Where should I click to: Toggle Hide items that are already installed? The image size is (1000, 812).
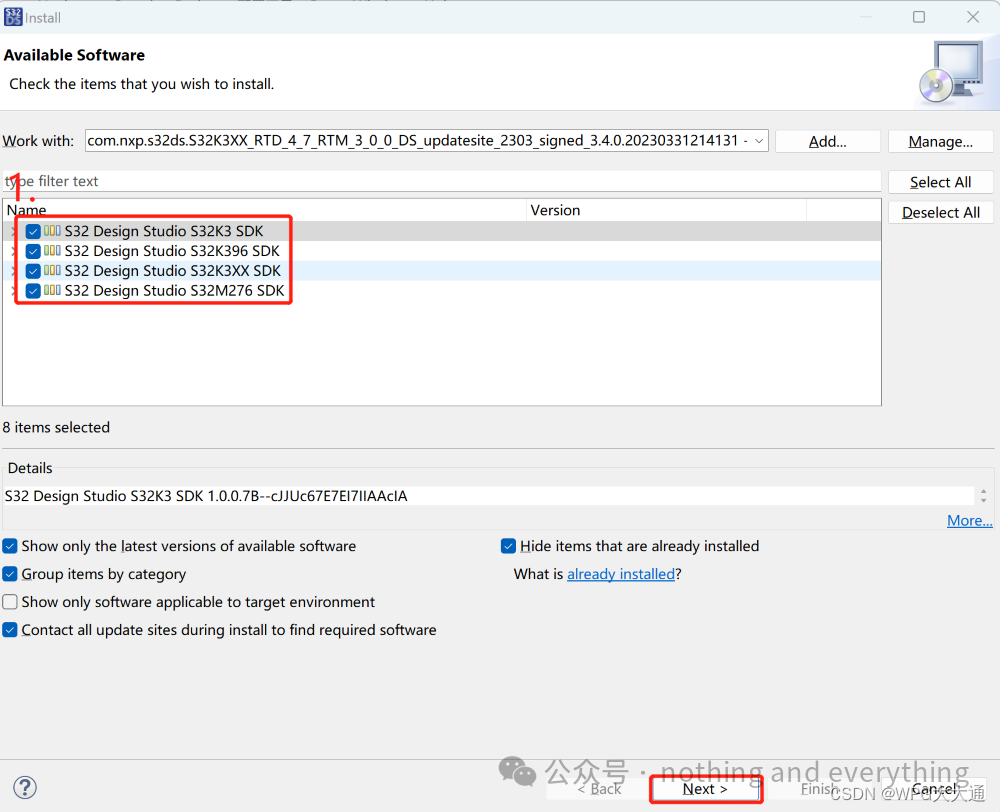(x=508, y=546)
